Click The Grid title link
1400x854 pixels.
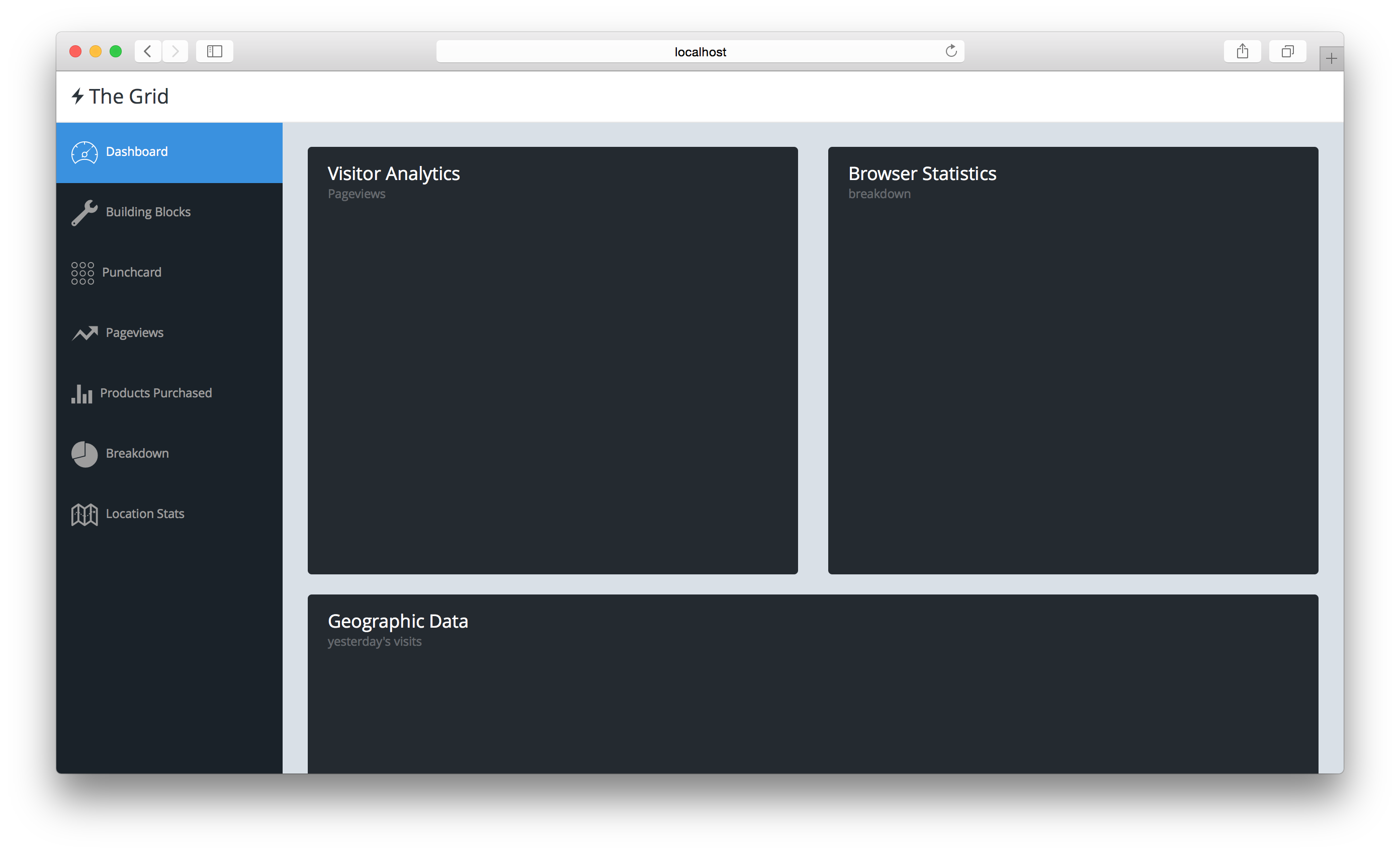[128, 96]
